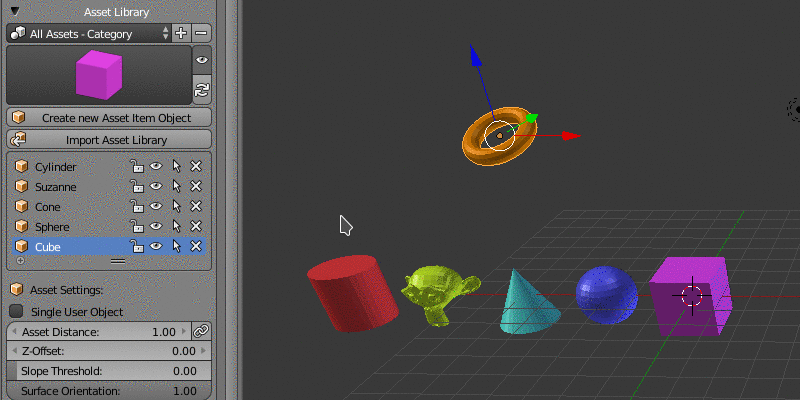Hide the Cube asset using eye icon
The image size is (800, 400).
tap(156, 246)
